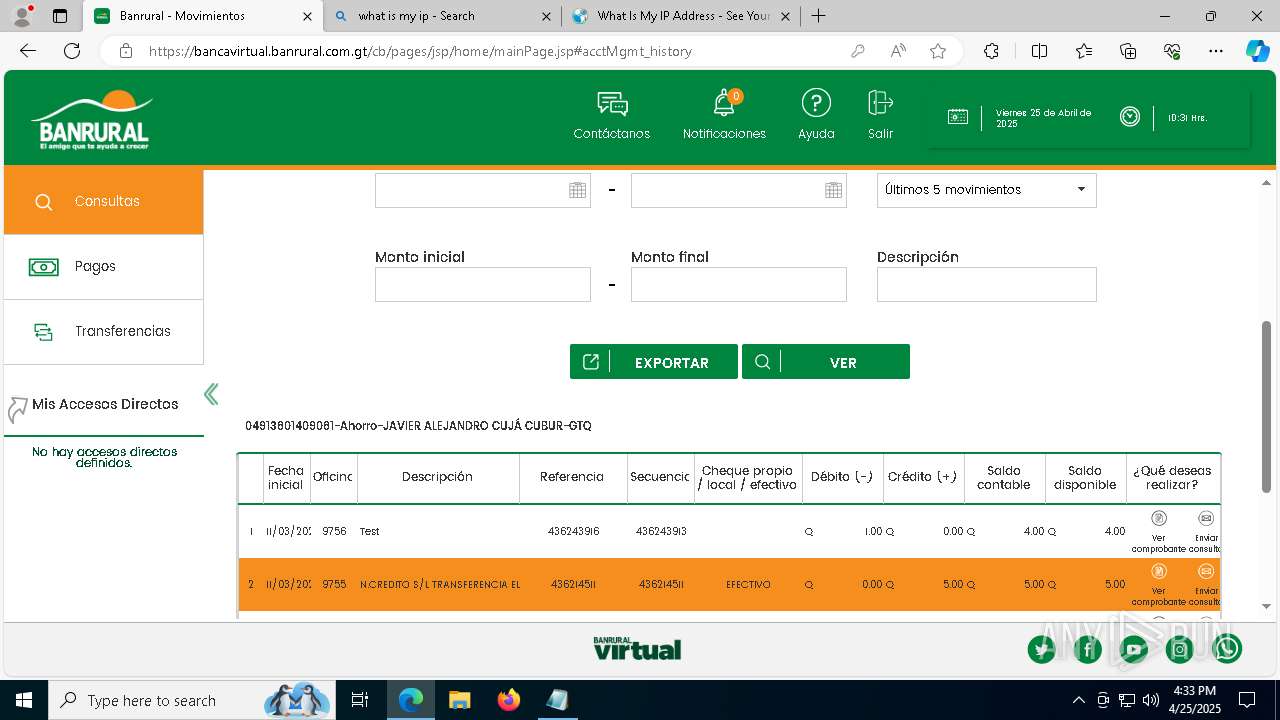1280x720 pixels.
Task: Add page to favorites star icon
Action: coord(938,51)
